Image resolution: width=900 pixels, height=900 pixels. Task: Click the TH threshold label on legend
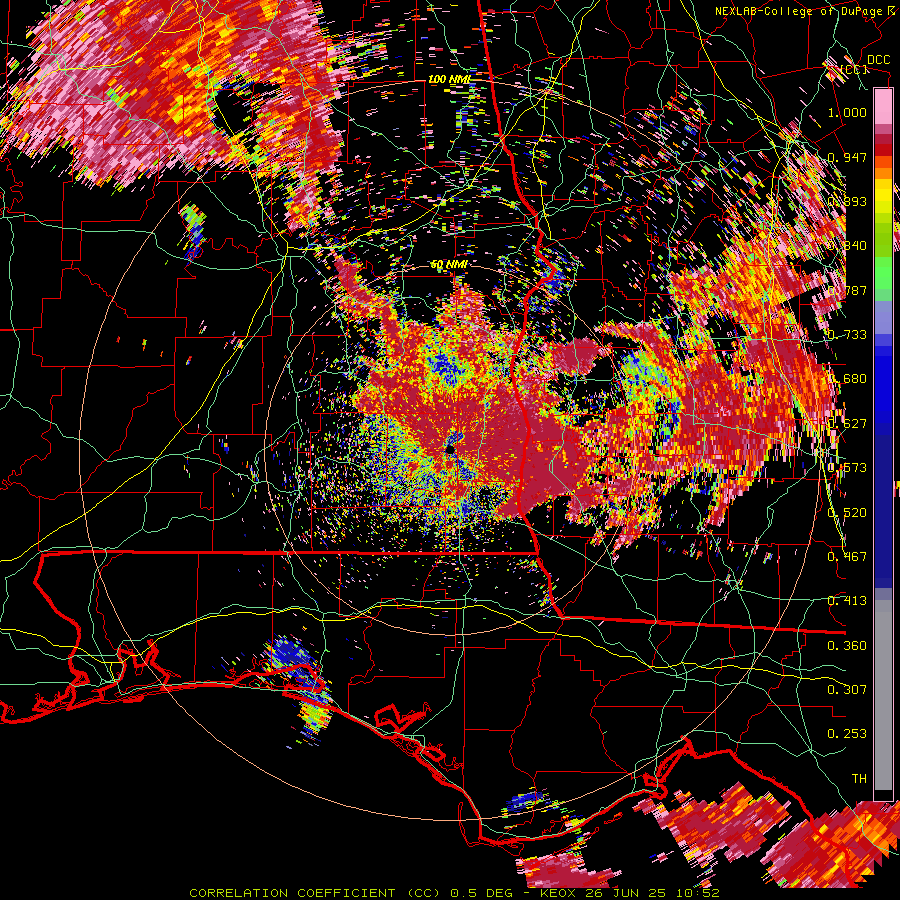tap(859, 778)
